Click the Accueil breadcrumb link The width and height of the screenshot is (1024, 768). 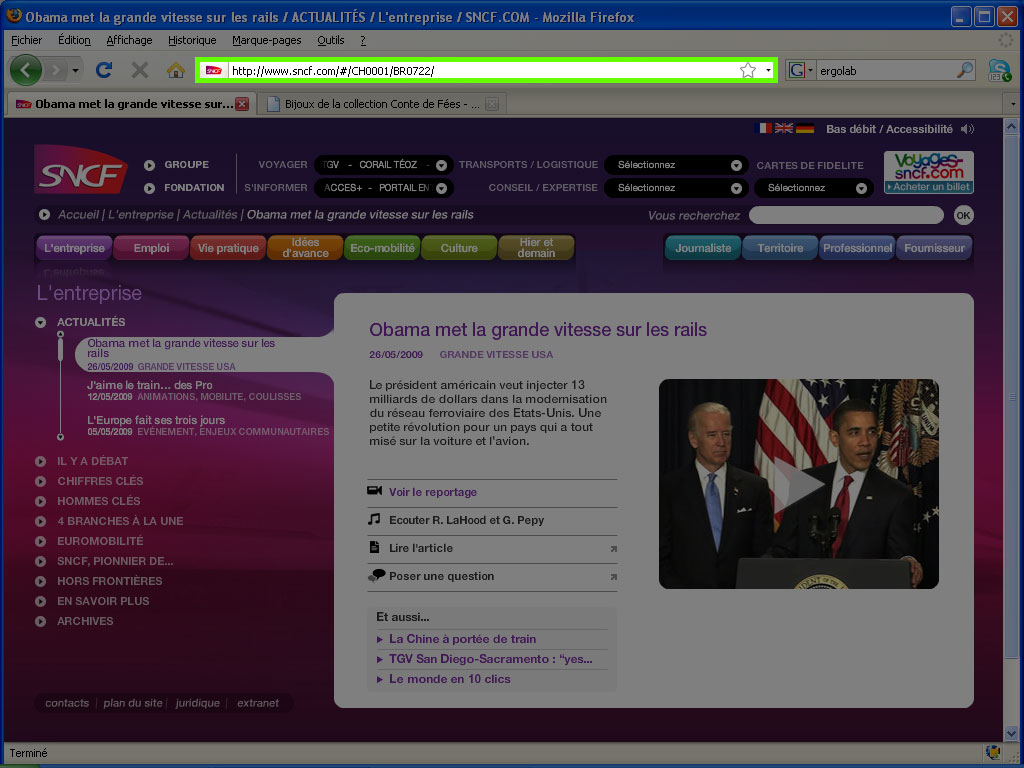(78, 215)
